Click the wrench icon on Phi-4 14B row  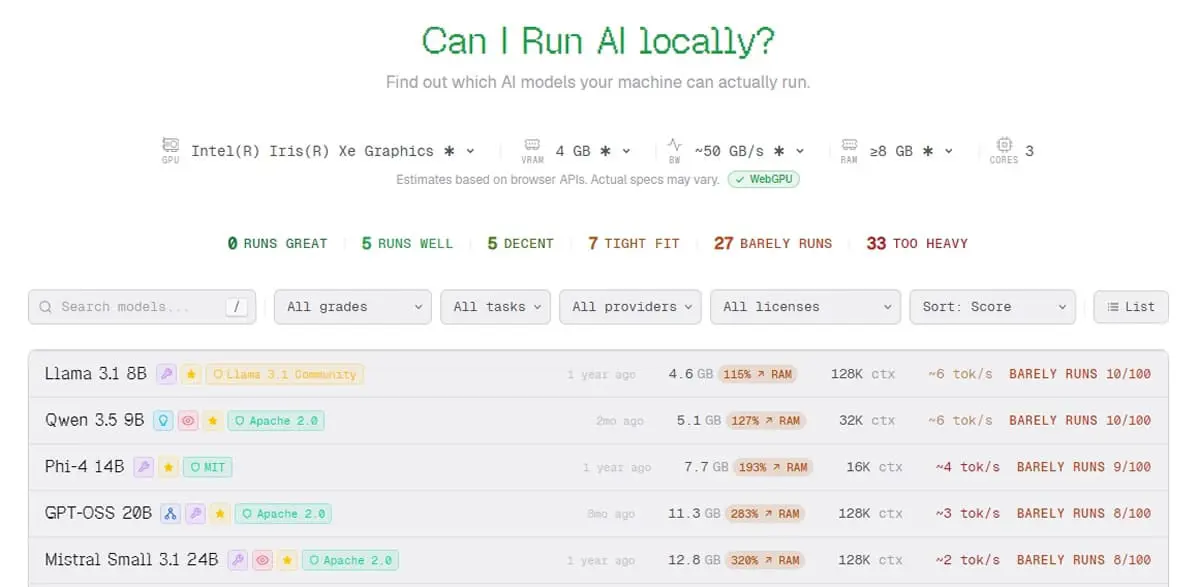pos(144,467)
